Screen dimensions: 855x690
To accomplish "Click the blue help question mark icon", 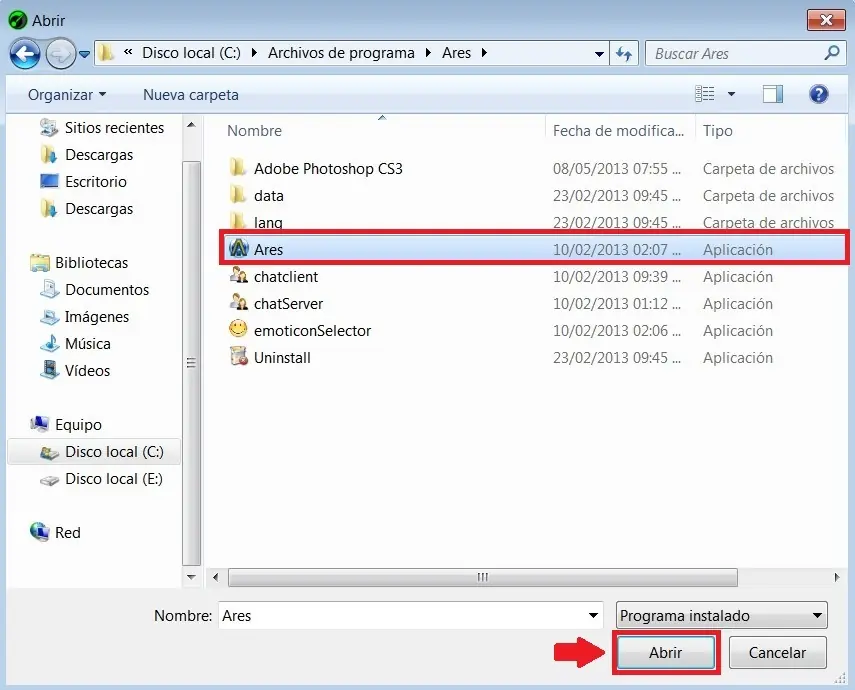I will coord(818,94).
